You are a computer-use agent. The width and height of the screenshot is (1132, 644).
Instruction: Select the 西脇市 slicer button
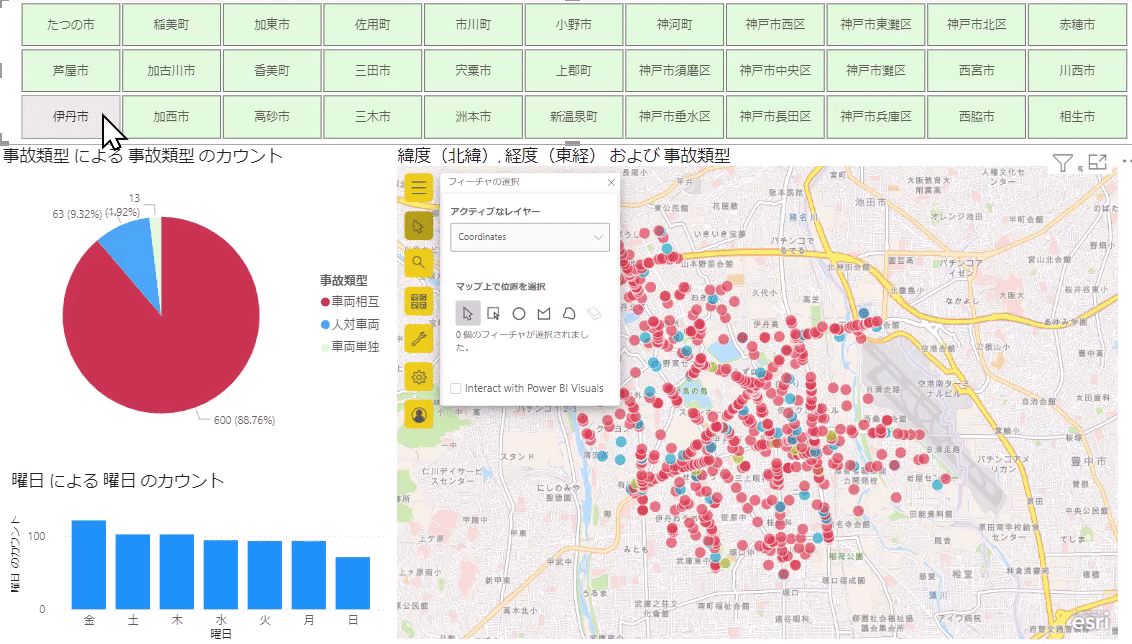click(977, 116)
